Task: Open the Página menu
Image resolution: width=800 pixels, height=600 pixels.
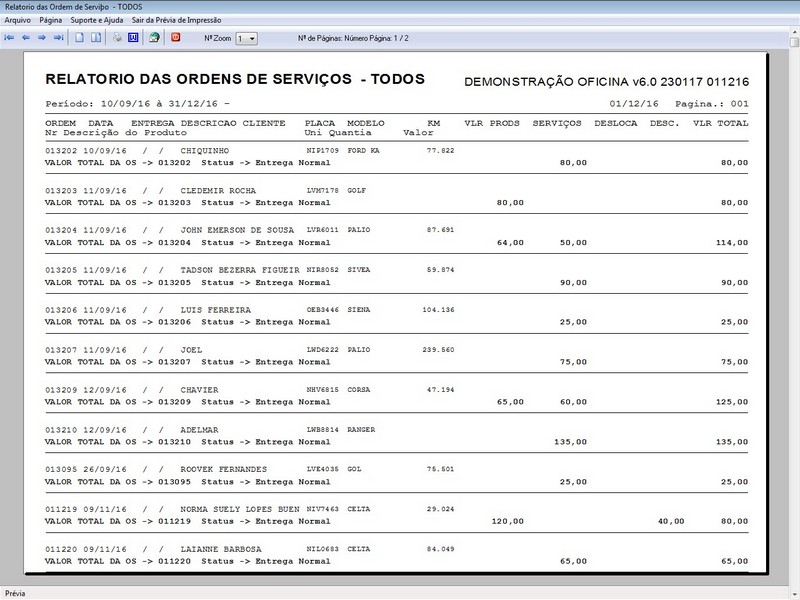Action: pyautogui.click(x=51, y=20)
